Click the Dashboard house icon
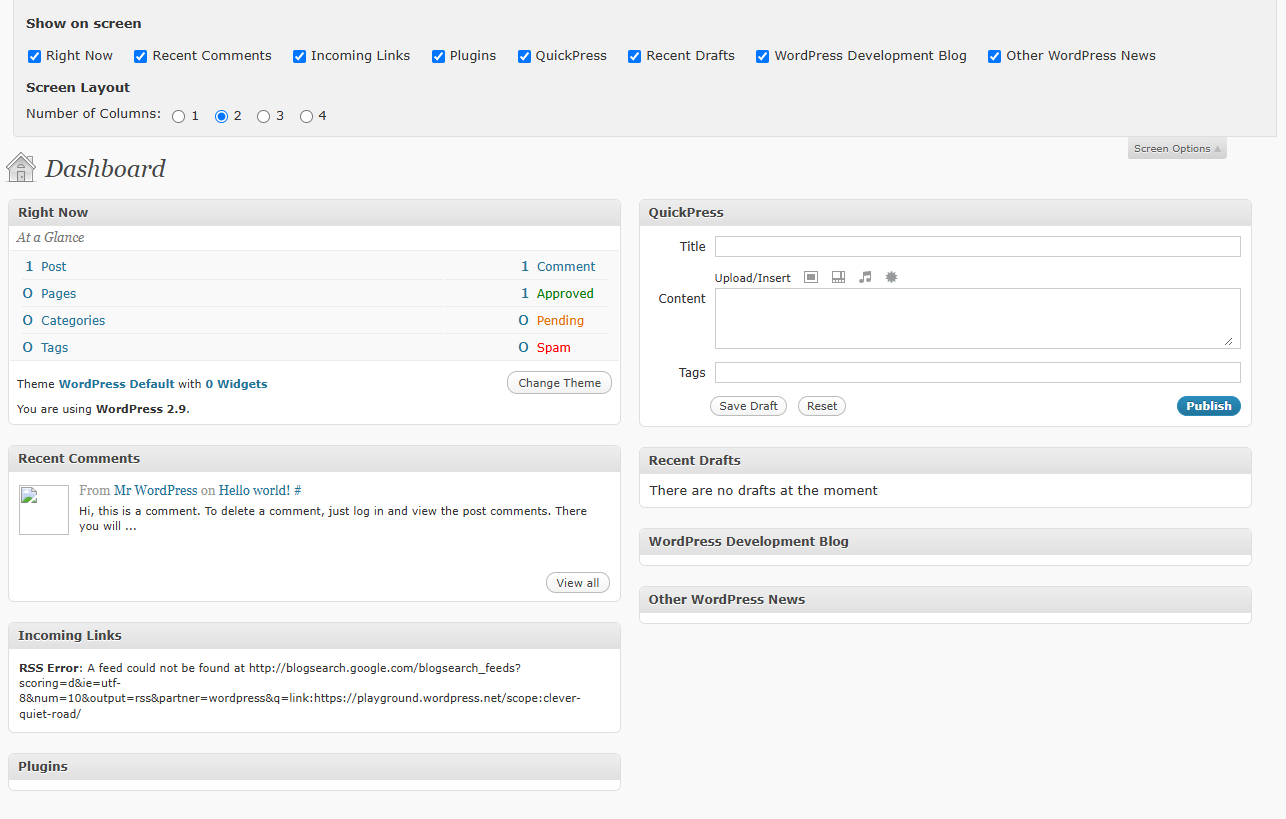The width and height of the screenshot is (1286, 819). click(21, 167)
